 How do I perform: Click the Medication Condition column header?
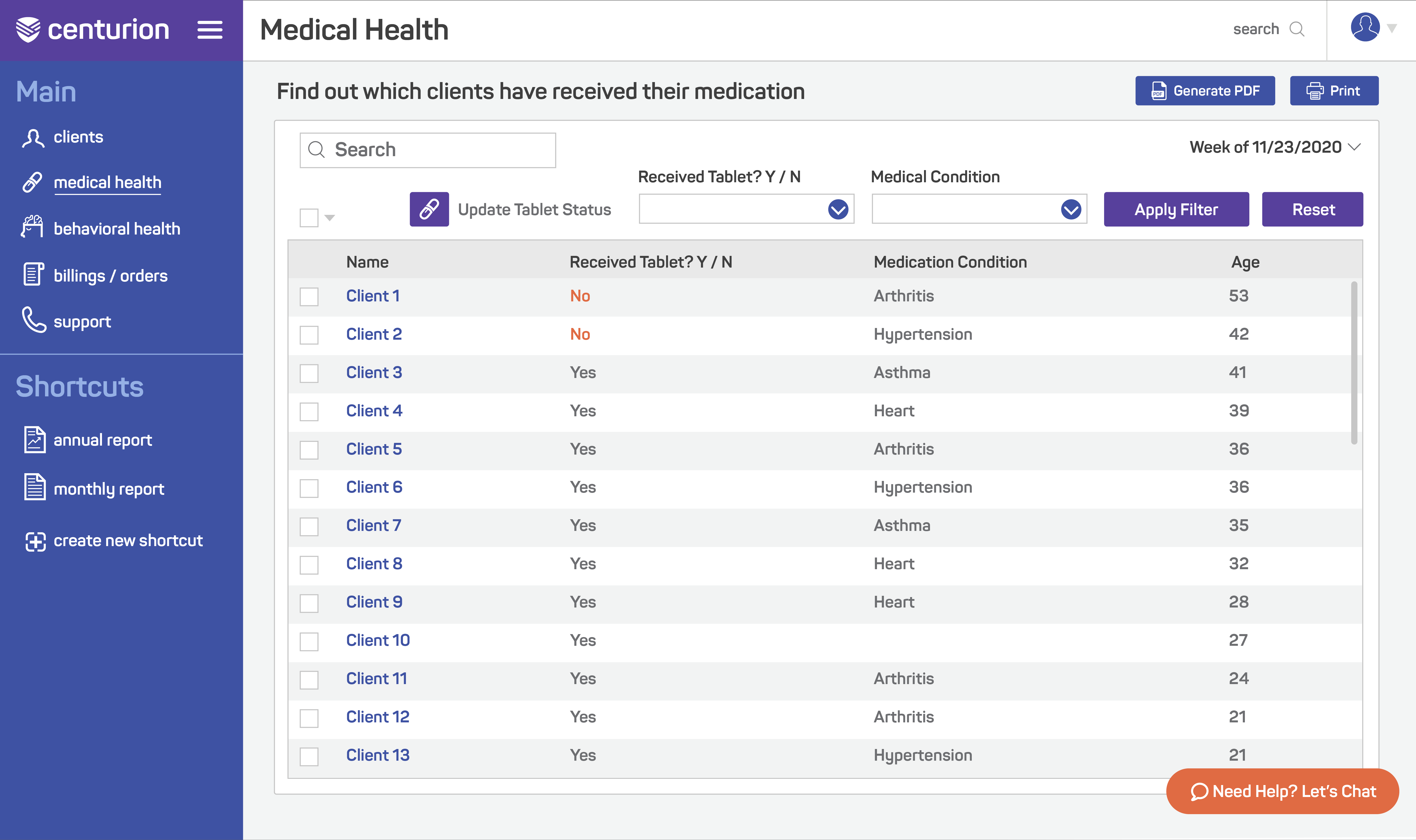[x=950, y=262]
